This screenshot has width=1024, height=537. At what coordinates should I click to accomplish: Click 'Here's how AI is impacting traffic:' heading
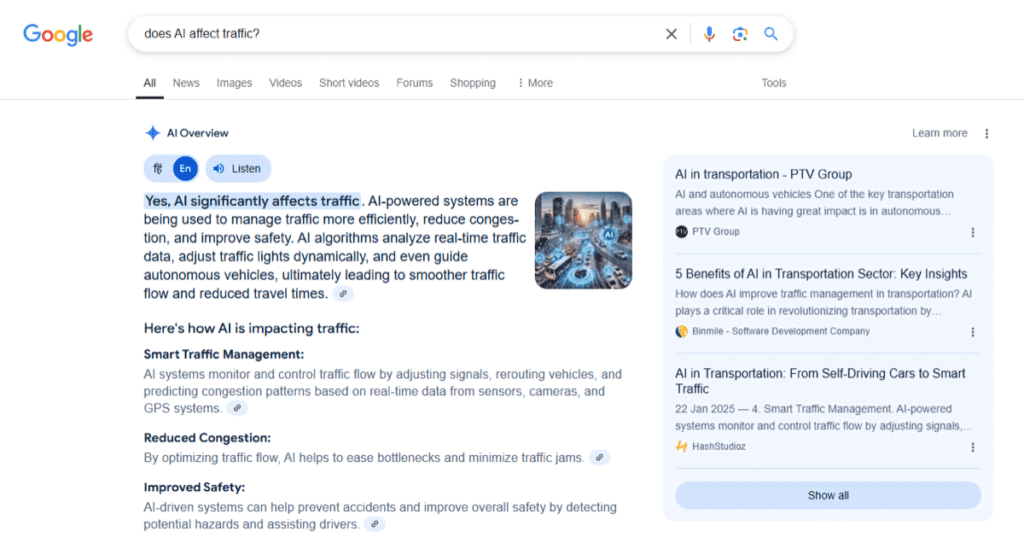point(251,329)
